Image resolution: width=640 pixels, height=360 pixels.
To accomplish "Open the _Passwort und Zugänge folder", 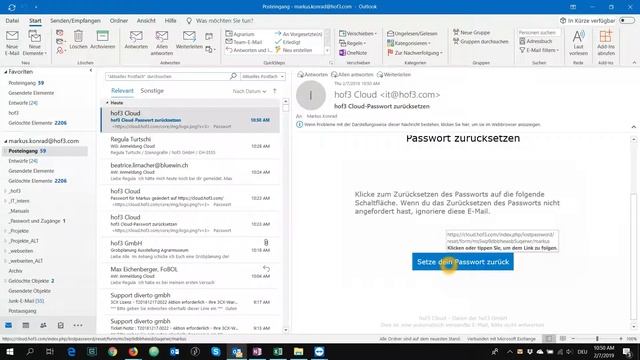I will tap(37, 221).
